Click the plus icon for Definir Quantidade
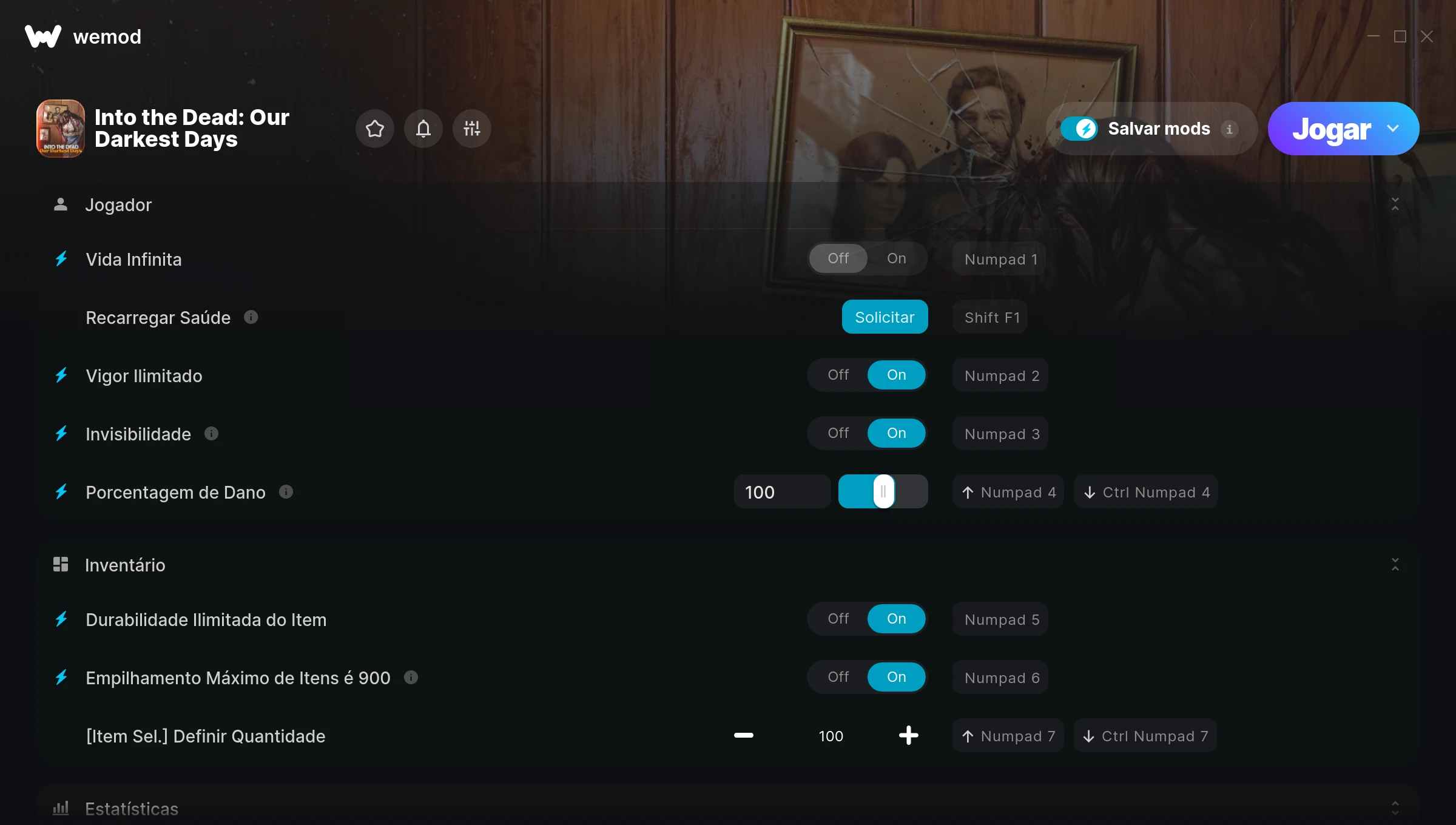The width and height of the screenshot is (1456, 825). (x=908, y=736)
